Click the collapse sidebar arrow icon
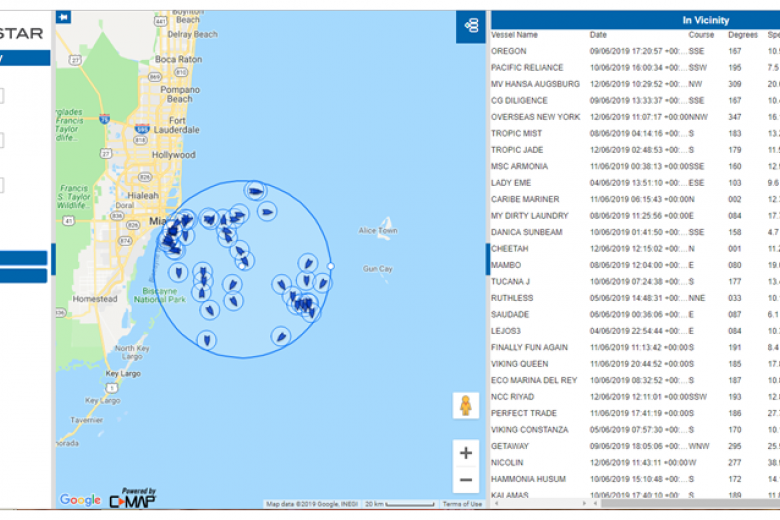 point(64,17)
